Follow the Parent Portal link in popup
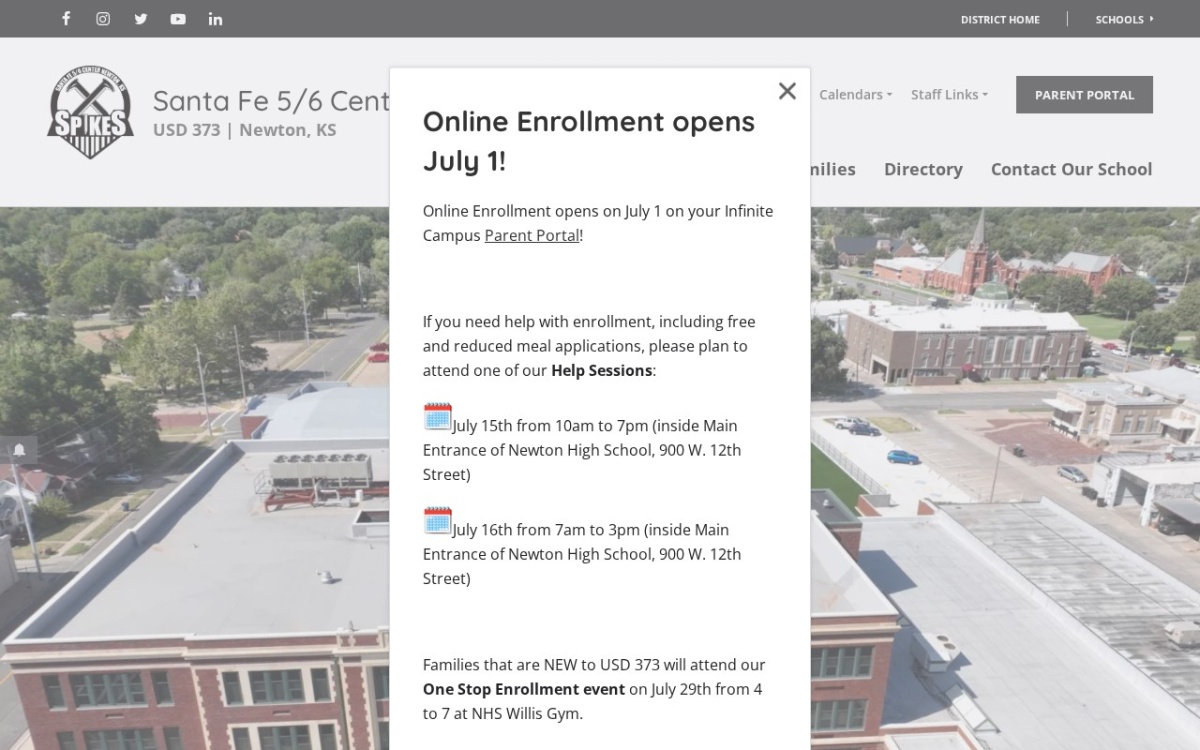1200x750 pixels. tap(531, 235)
